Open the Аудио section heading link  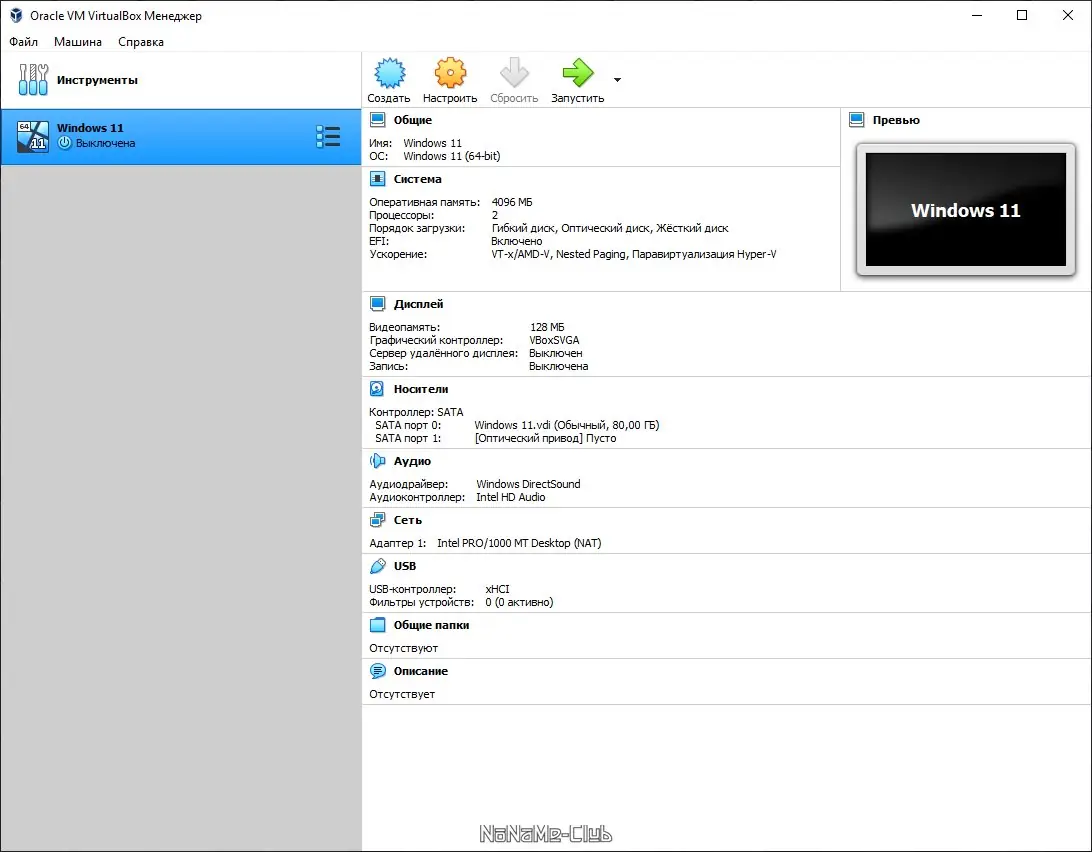[412, 461]
